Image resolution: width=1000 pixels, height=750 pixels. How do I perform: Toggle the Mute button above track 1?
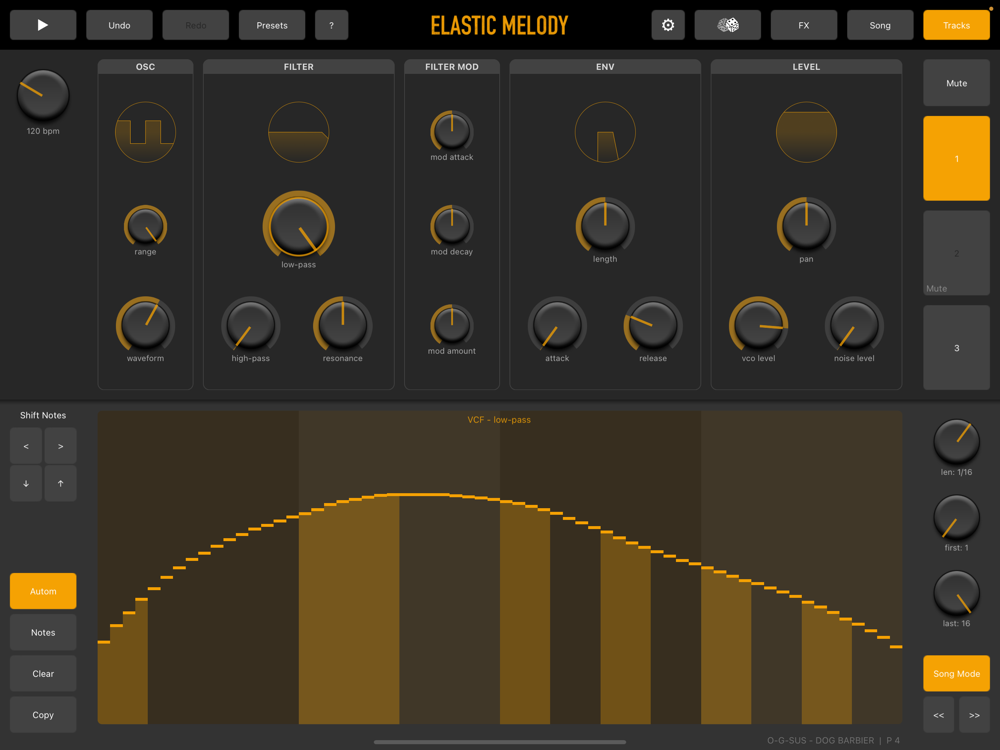coord(957,83)
